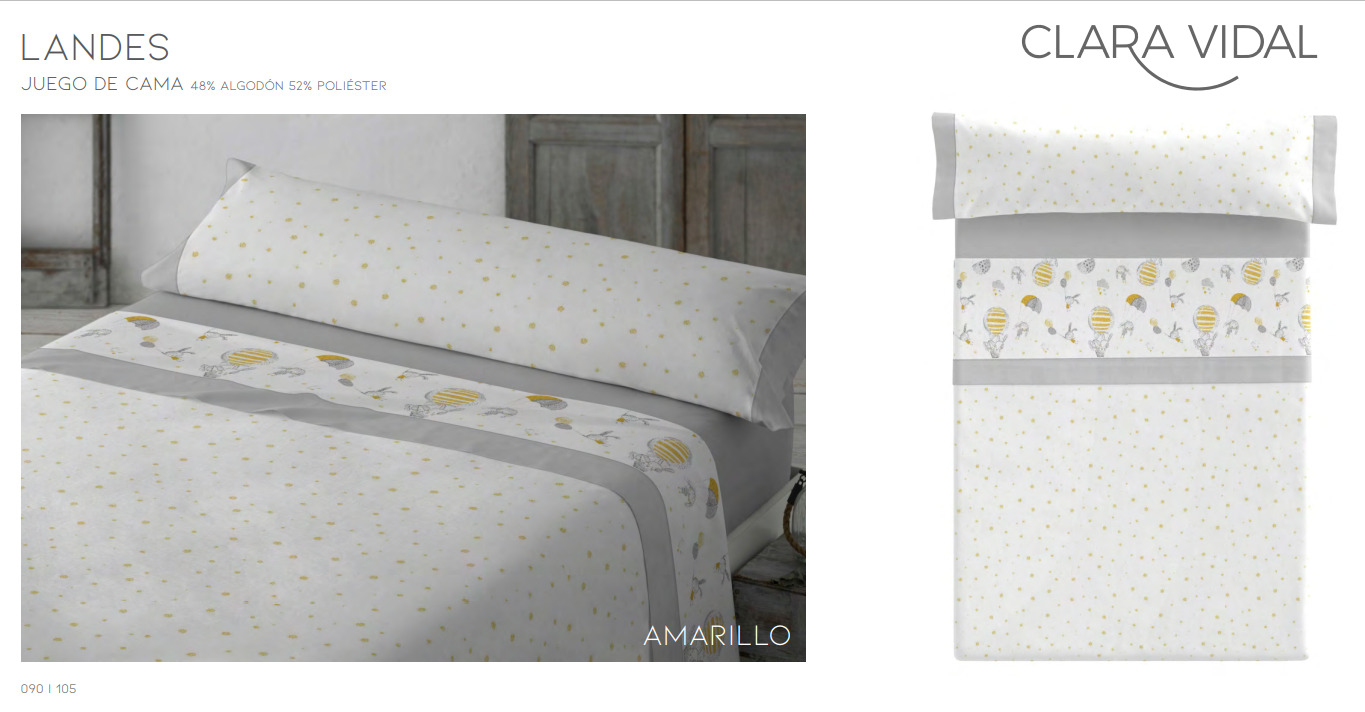The image size is (1365, 712).
Task: Open the flat-lay bedding set image on right
Action: 1133,386
